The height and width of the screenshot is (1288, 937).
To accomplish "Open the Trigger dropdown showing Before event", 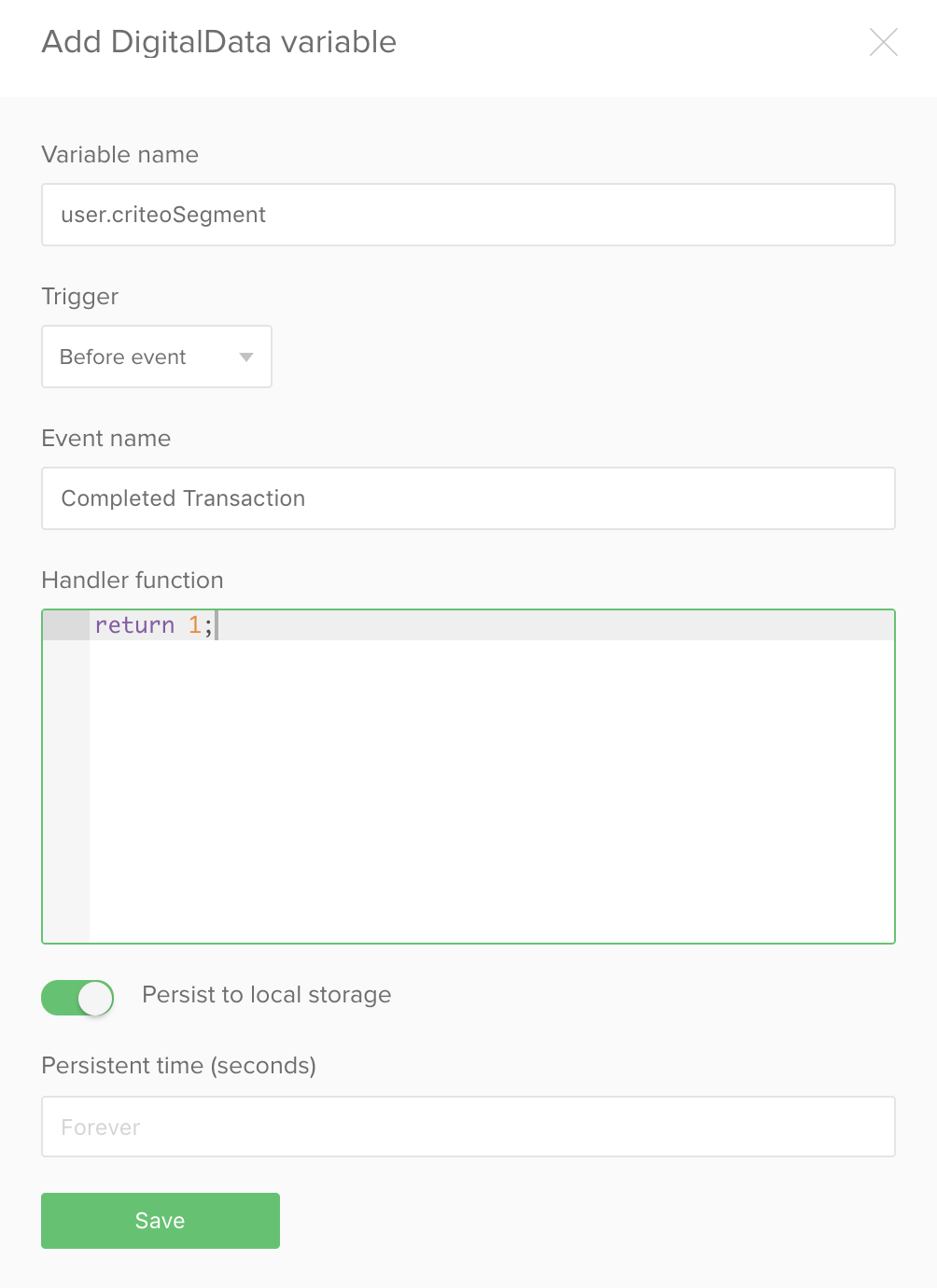I will point(157,357).
